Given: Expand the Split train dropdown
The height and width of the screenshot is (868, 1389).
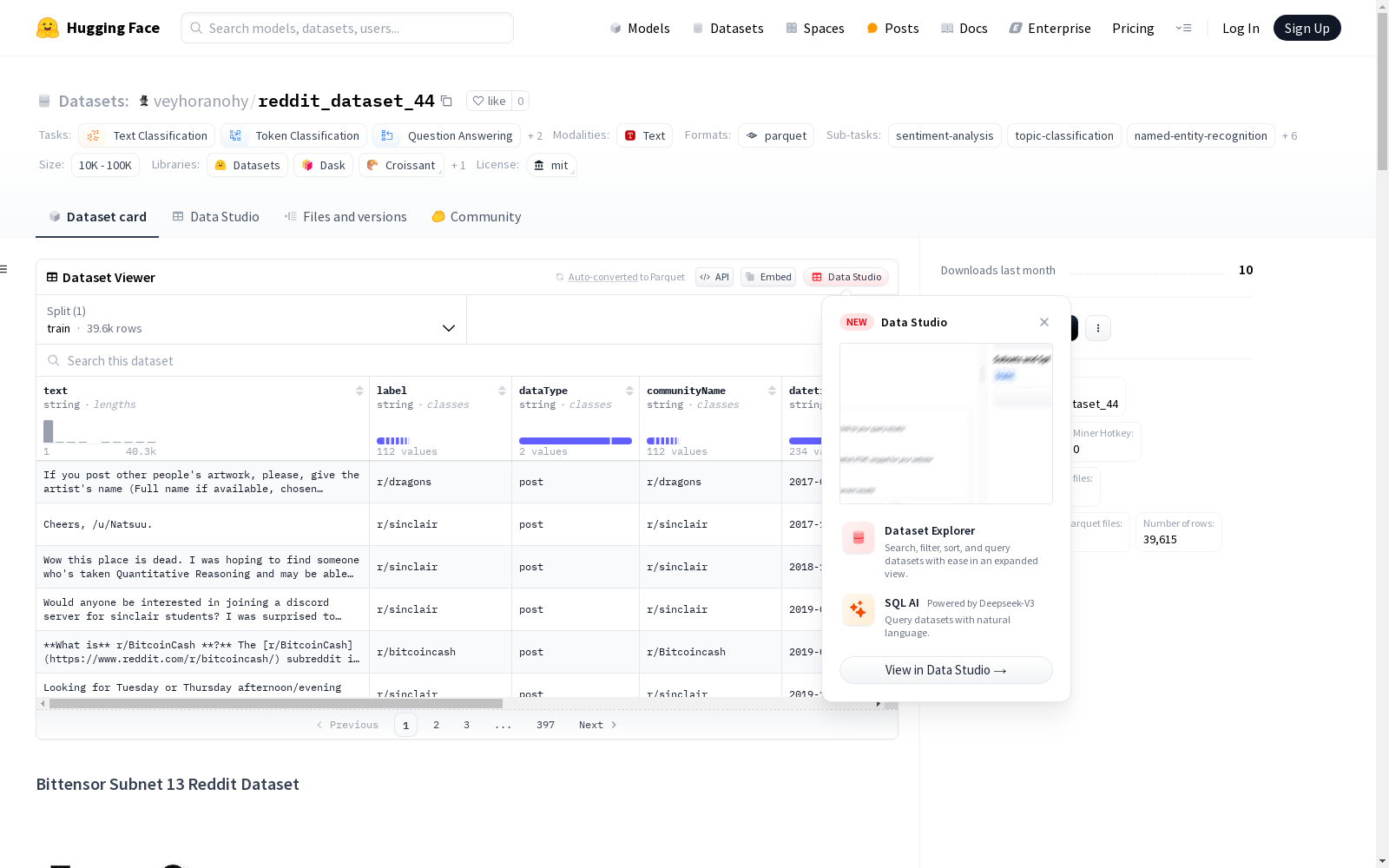Looking at the screenshot, I should 252,319.
